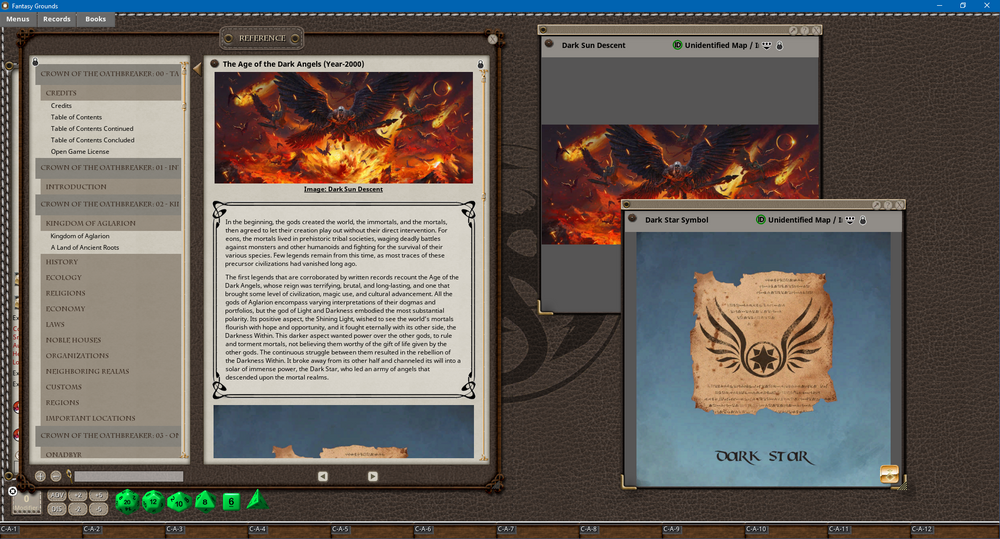Toggle the ADV advantage button
This screenshot has height=539, width=1000.
pos(57,496)
